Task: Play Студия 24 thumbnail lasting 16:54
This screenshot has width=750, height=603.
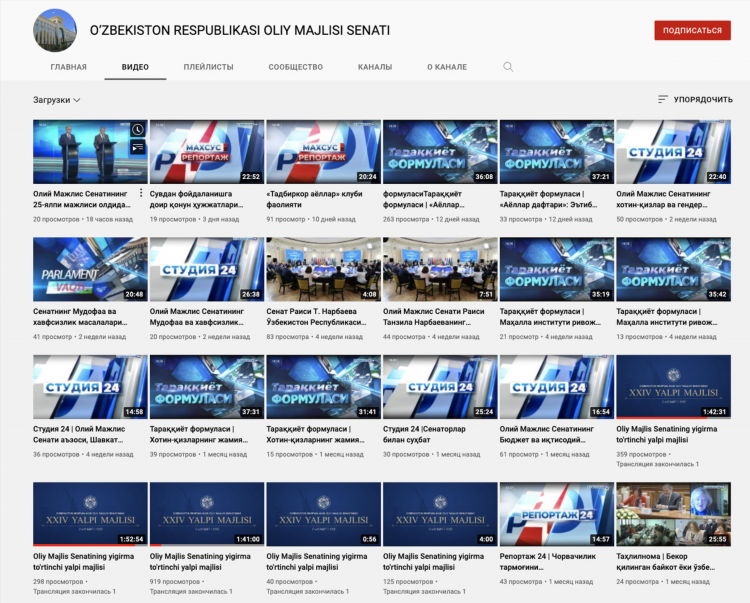Action: click(557, 387)
